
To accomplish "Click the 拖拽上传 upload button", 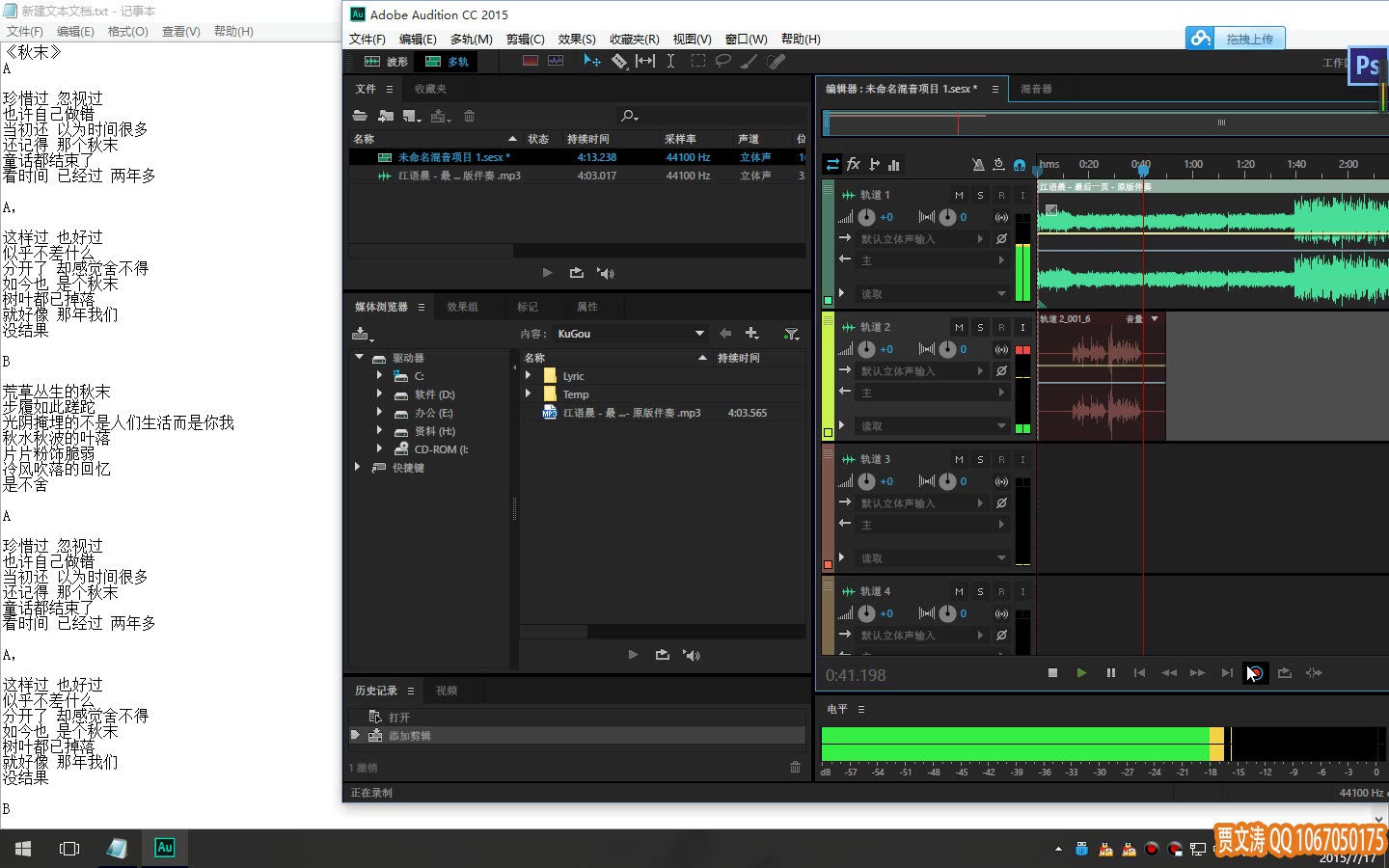I will [1236, 39].
